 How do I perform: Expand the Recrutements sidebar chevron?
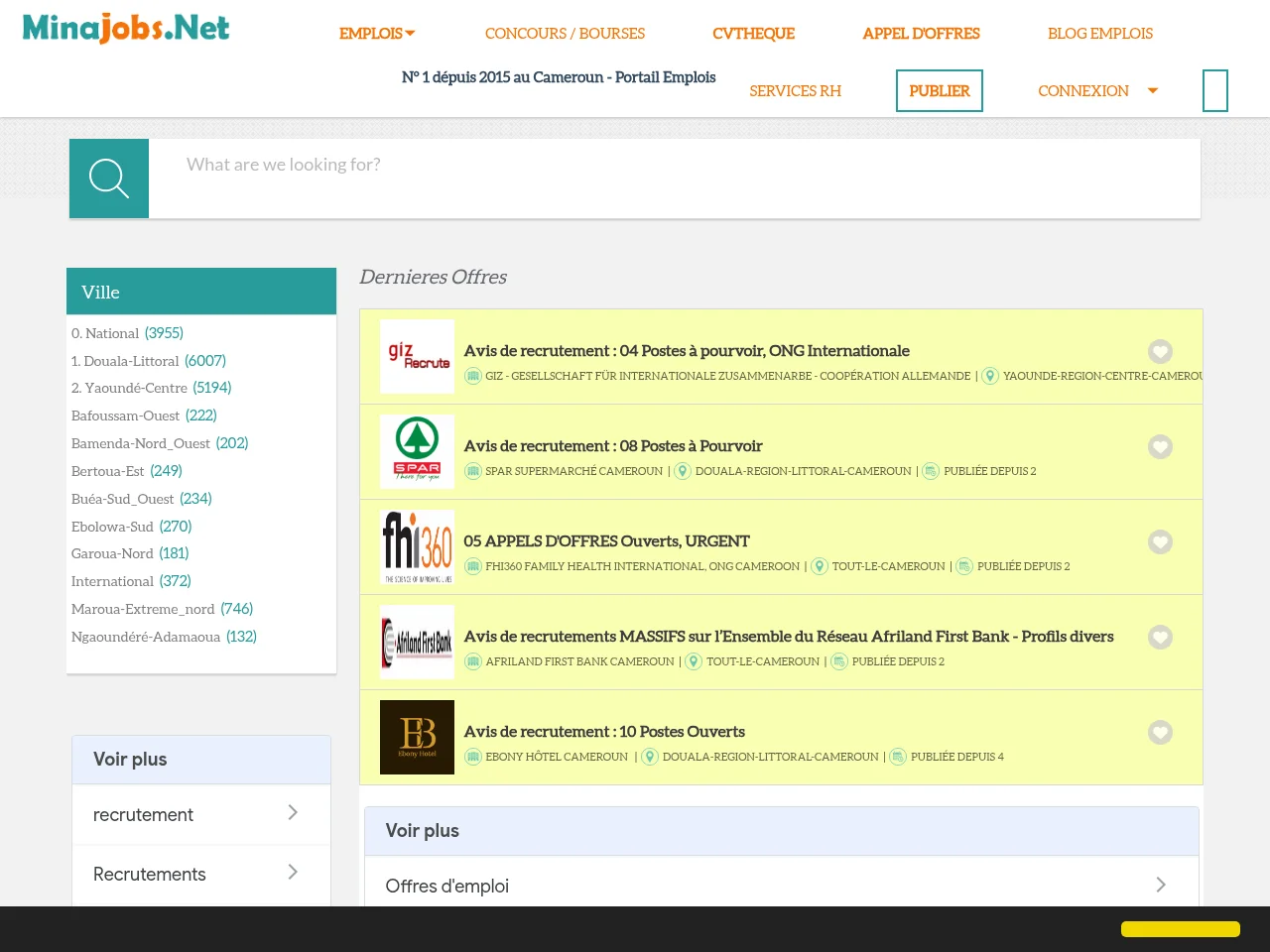(293, 872)
